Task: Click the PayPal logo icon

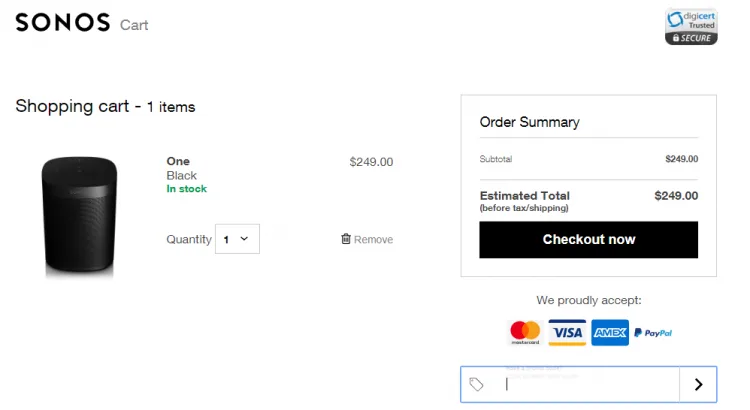Action: click(653, 333)
